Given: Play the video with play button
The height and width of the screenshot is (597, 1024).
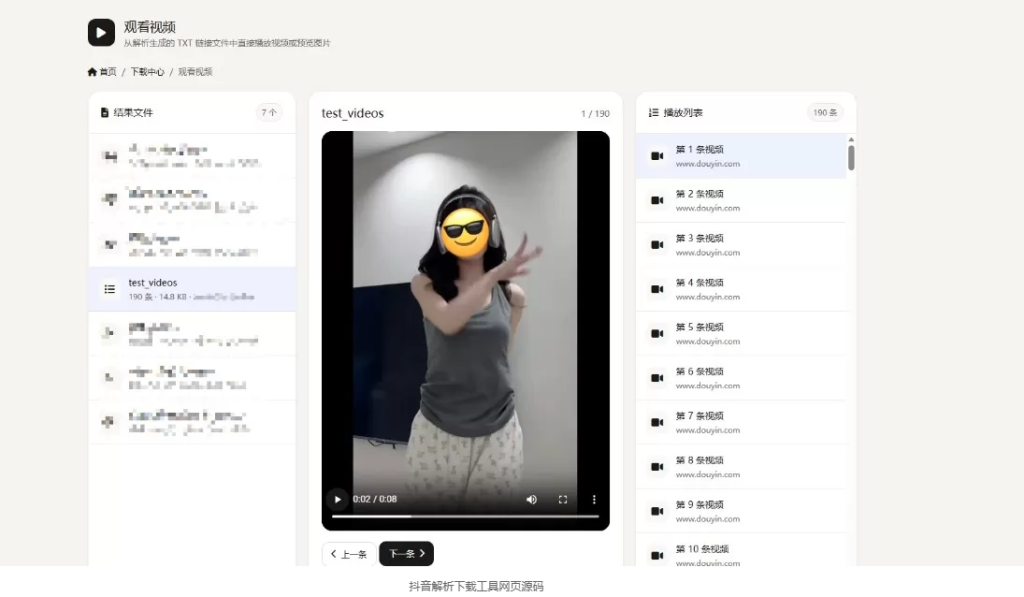Looking at the screenshot, I should tap(337, 500).
